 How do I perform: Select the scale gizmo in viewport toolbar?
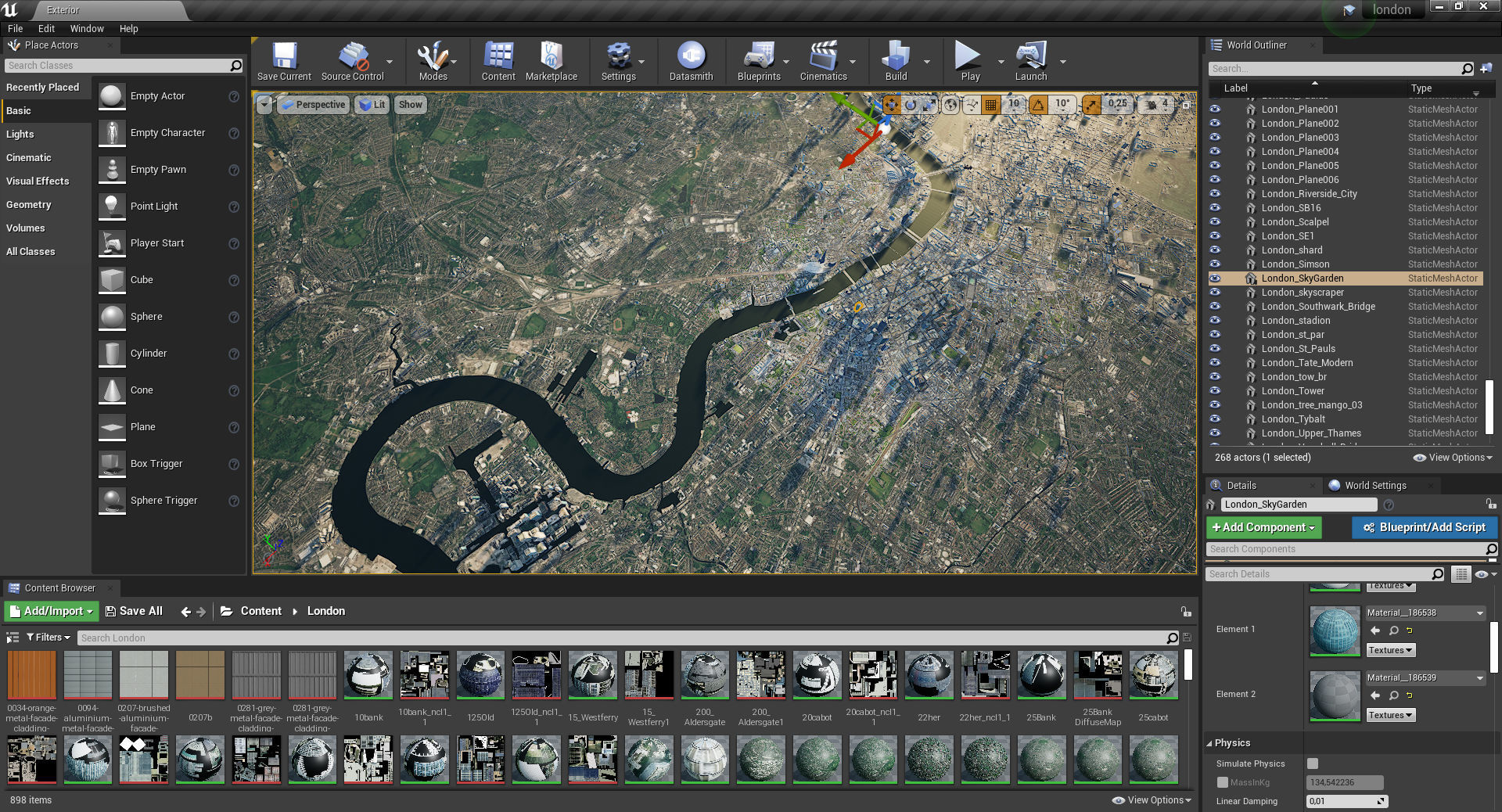(929, 104)
